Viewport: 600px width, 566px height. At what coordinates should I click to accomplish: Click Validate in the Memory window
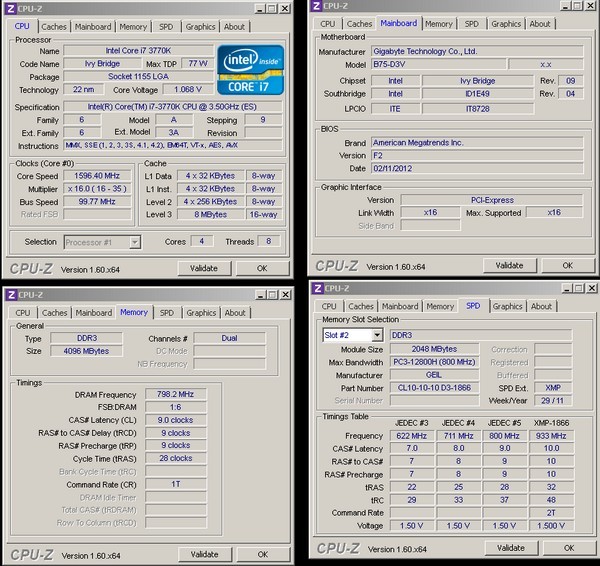click(x=205, y=554)
